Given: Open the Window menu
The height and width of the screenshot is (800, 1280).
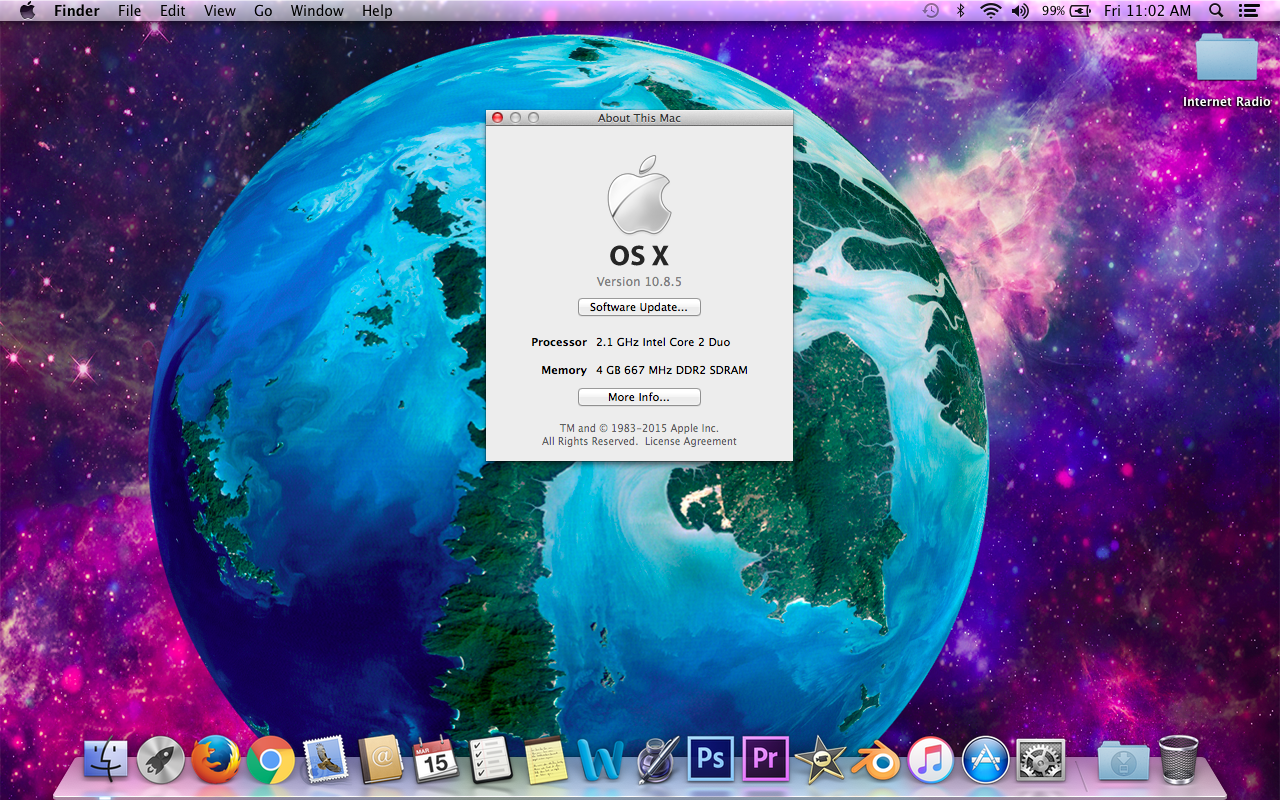Looking at the screenshot, I should click(x=316, y=11).
